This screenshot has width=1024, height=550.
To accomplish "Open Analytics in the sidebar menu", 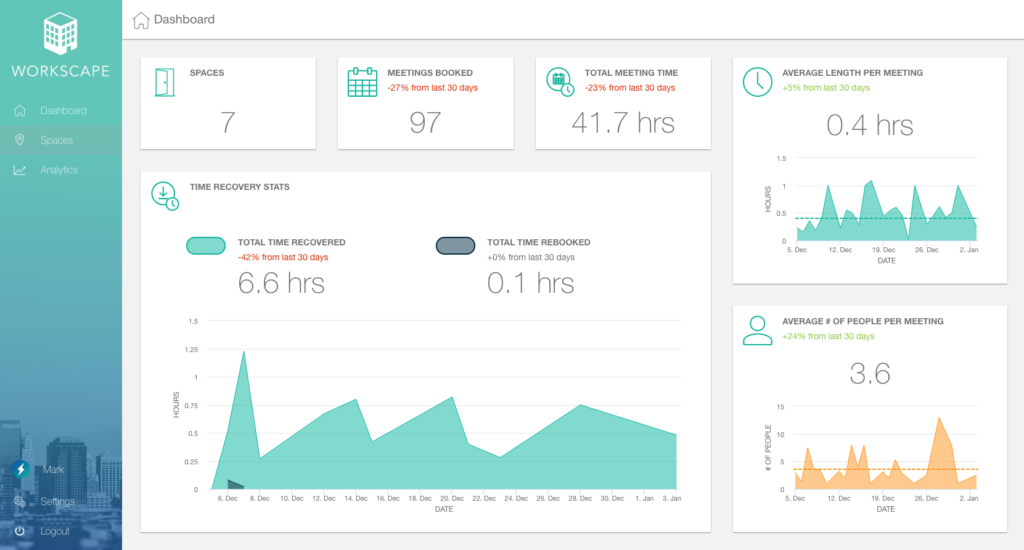I will tap(61, 170).
